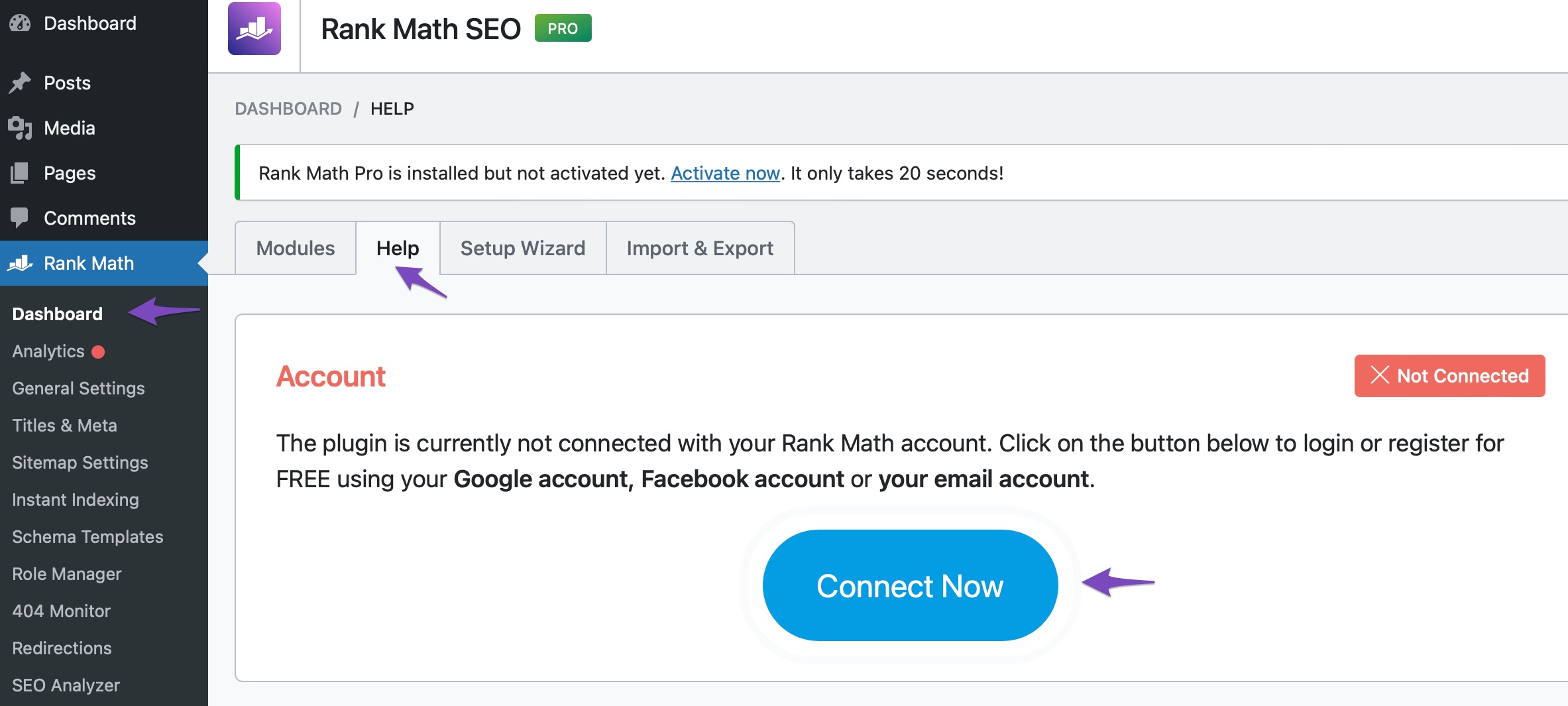
Task: Click the Pages document icon
Action: click(x=20, y=173)
